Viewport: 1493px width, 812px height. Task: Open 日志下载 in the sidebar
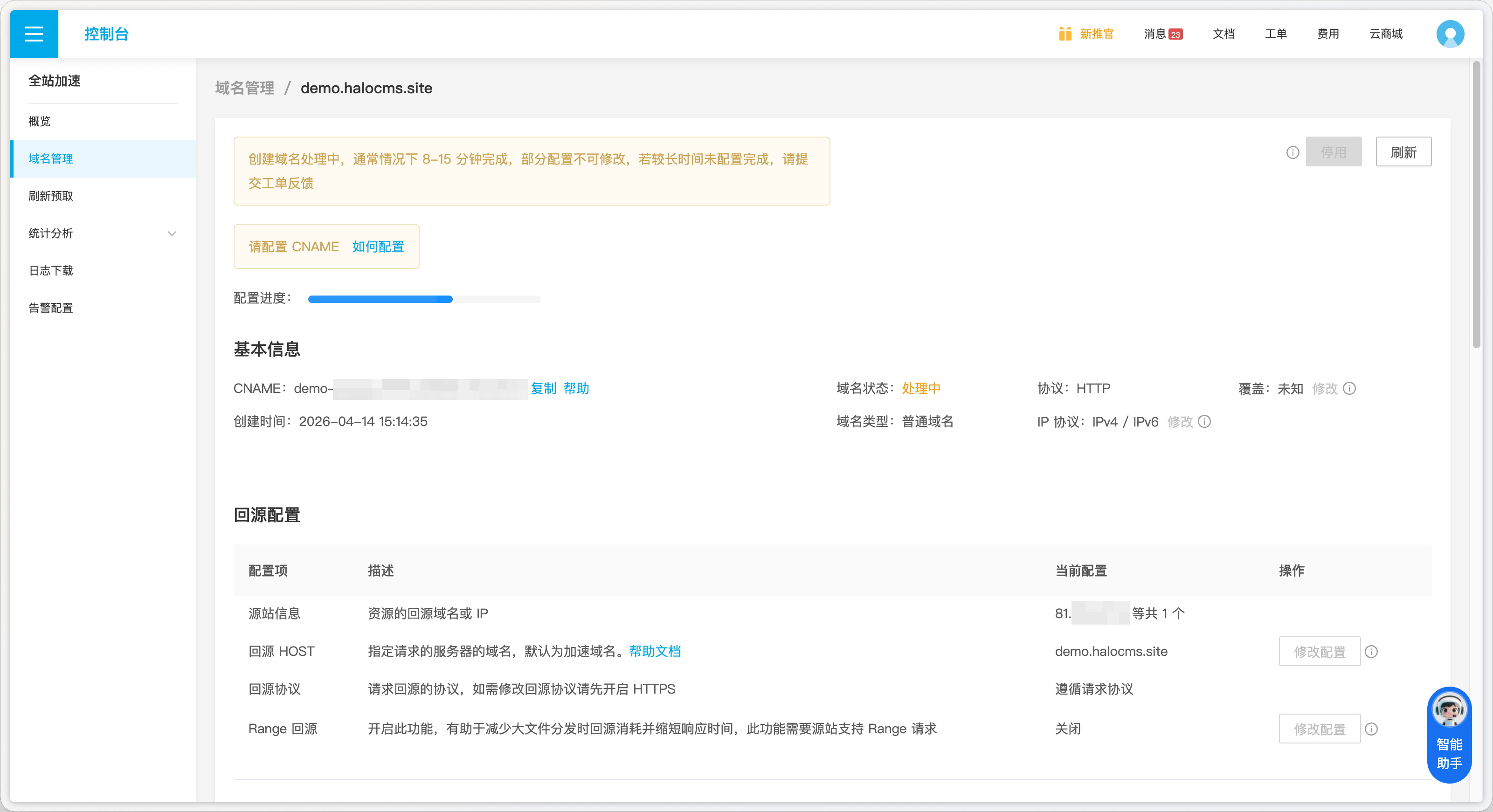[x=51, y=271]
